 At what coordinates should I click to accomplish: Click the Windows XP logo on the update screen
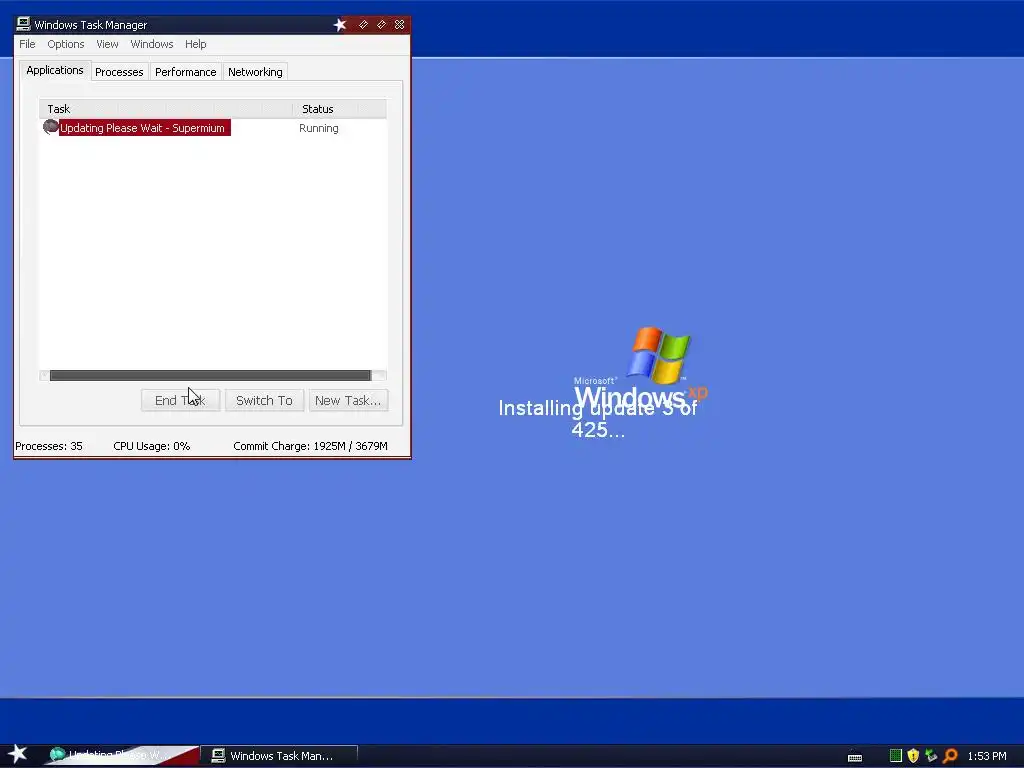tap(640, 366)
